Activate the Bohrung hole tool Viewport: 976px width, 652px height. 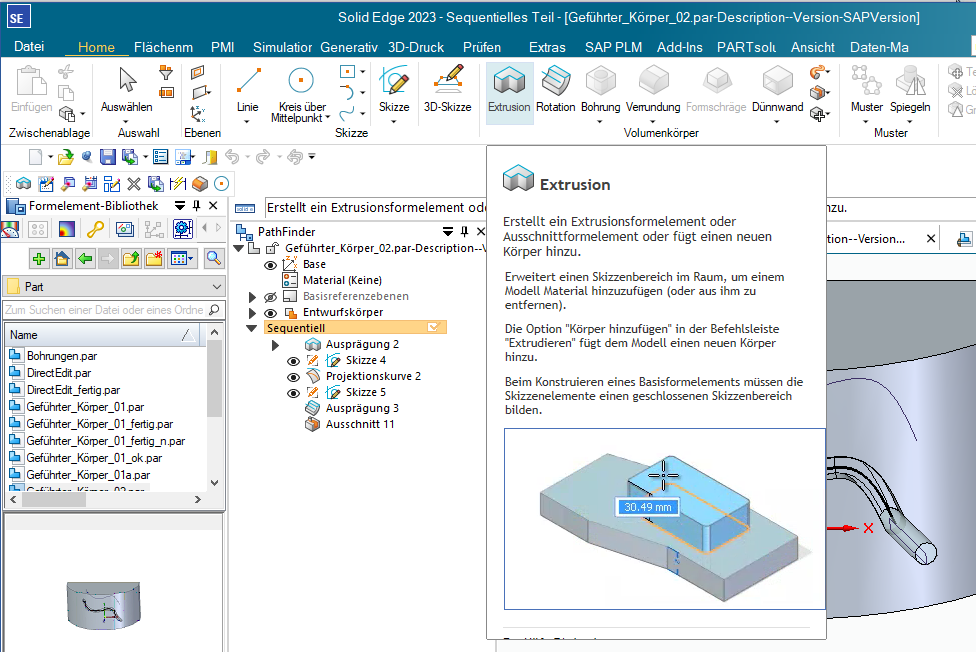point(601,91)
